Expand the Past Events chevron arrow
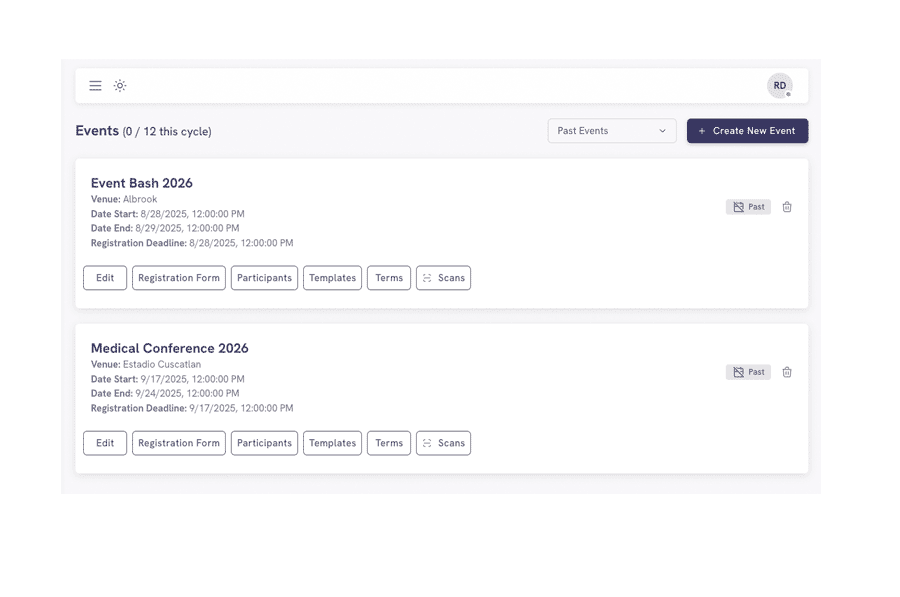This screenshot has height=597, width=900. (x=664, y=130)
